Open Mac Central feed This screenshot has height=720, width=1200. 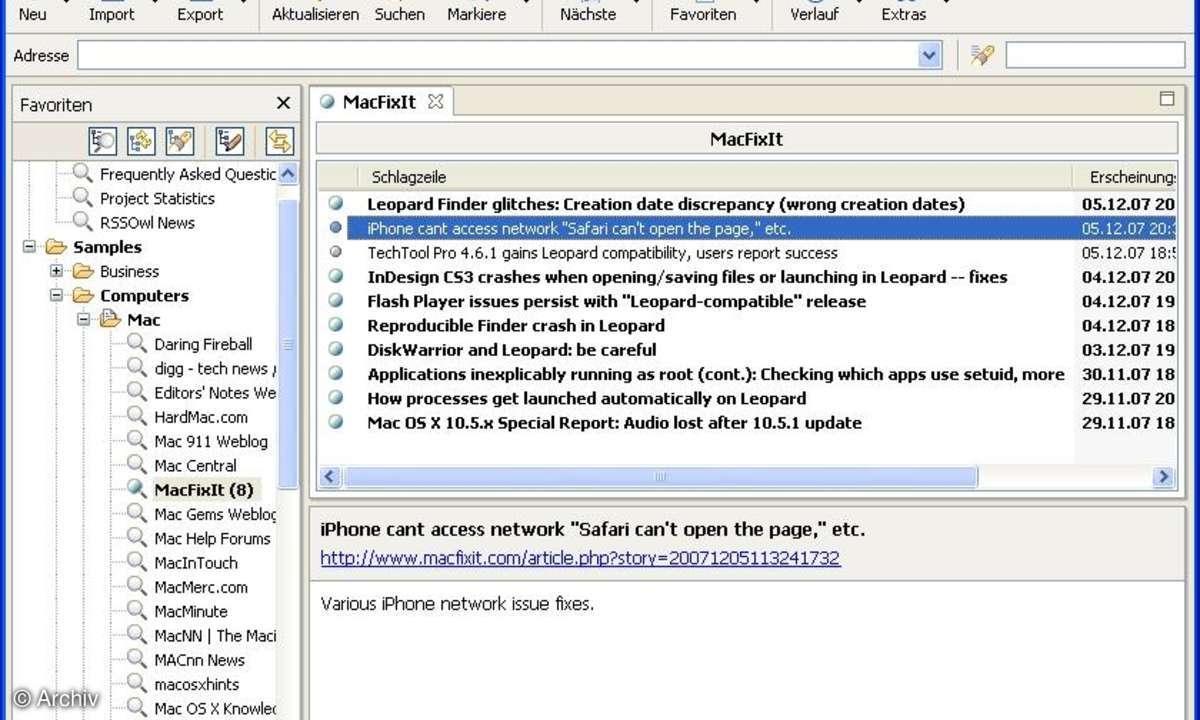point(195,465)
